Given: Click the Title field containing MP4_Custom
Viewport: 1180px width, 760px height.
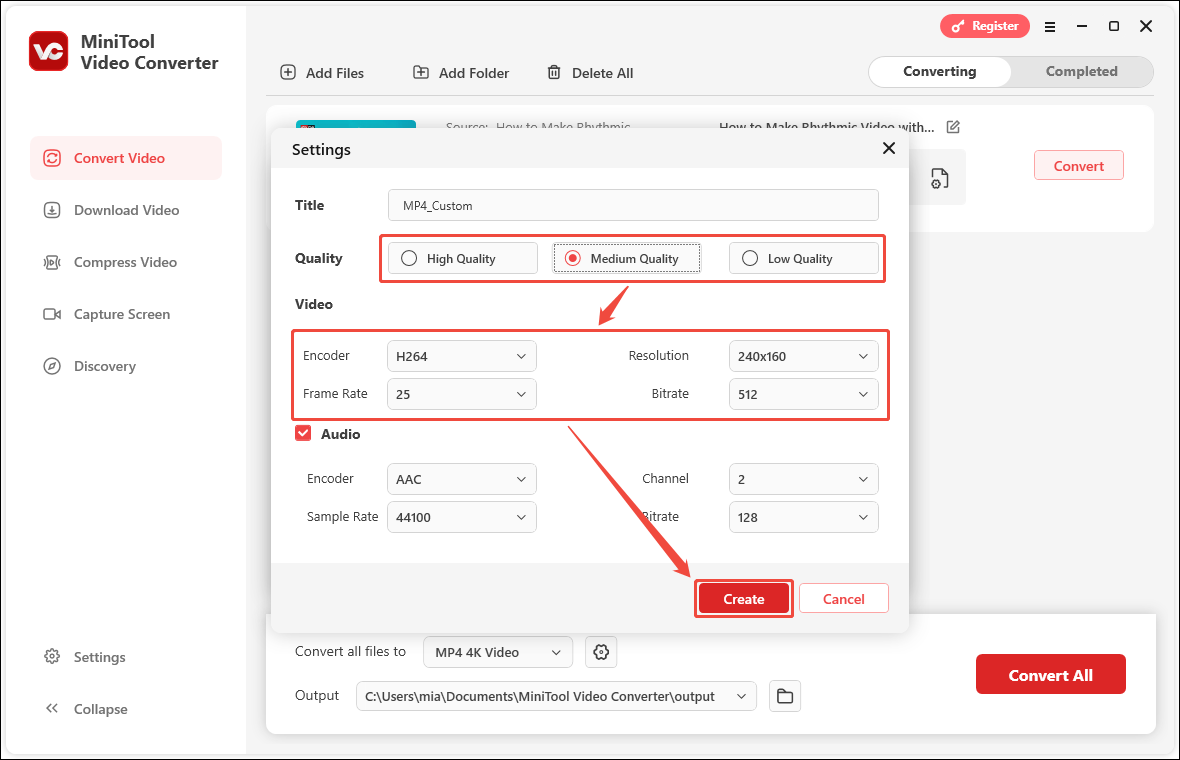Looking at the screenshot, I should click(633, 205).
